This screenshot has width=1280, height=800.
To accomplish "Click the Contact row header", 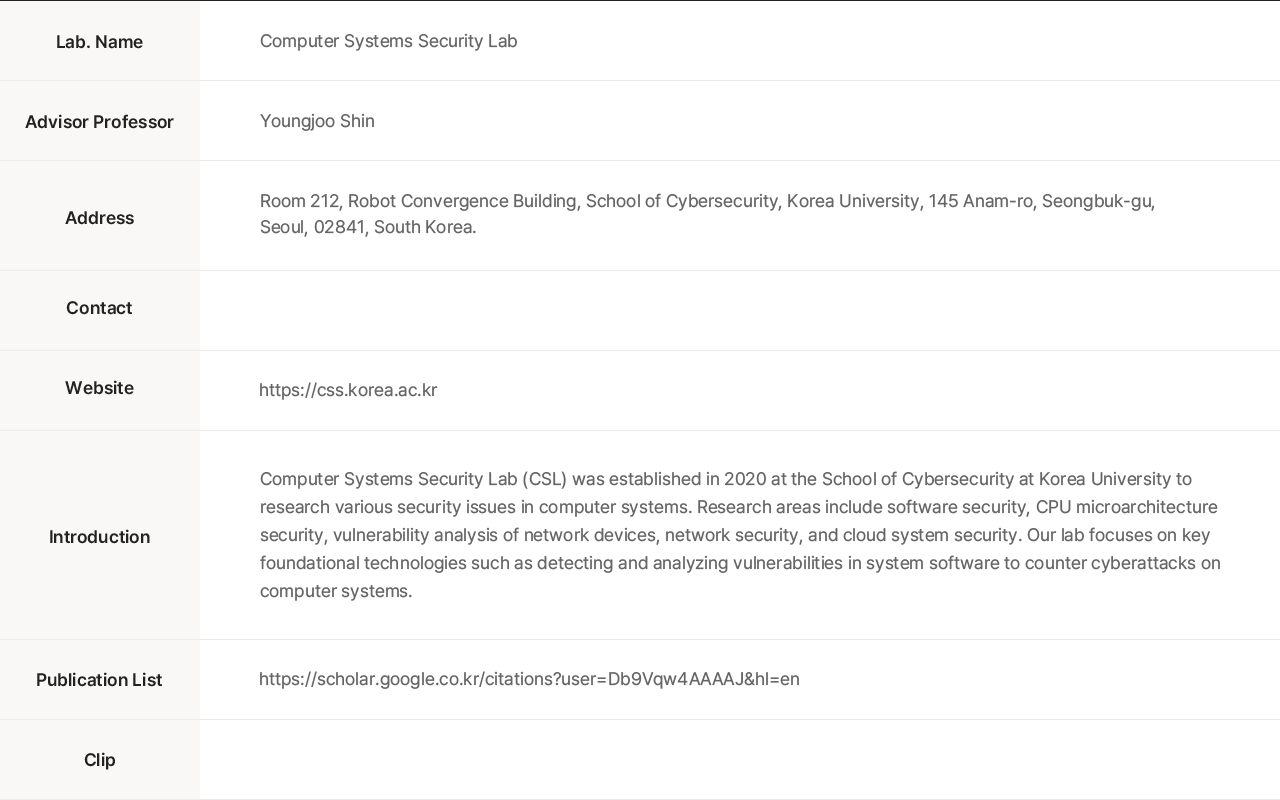I will click(x=99, y=308).
